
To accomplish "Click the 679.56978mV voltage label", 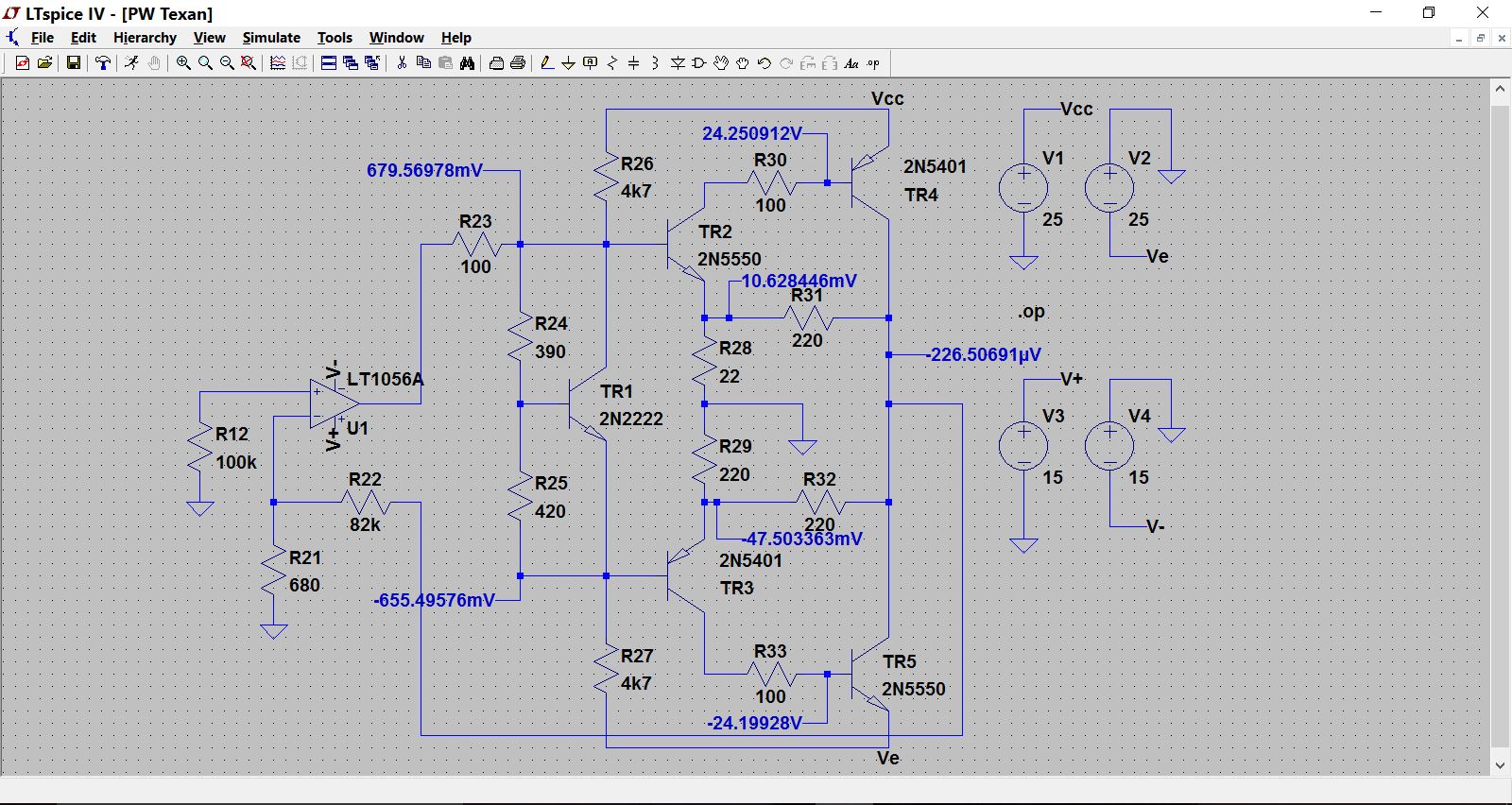I will point(424,170).
